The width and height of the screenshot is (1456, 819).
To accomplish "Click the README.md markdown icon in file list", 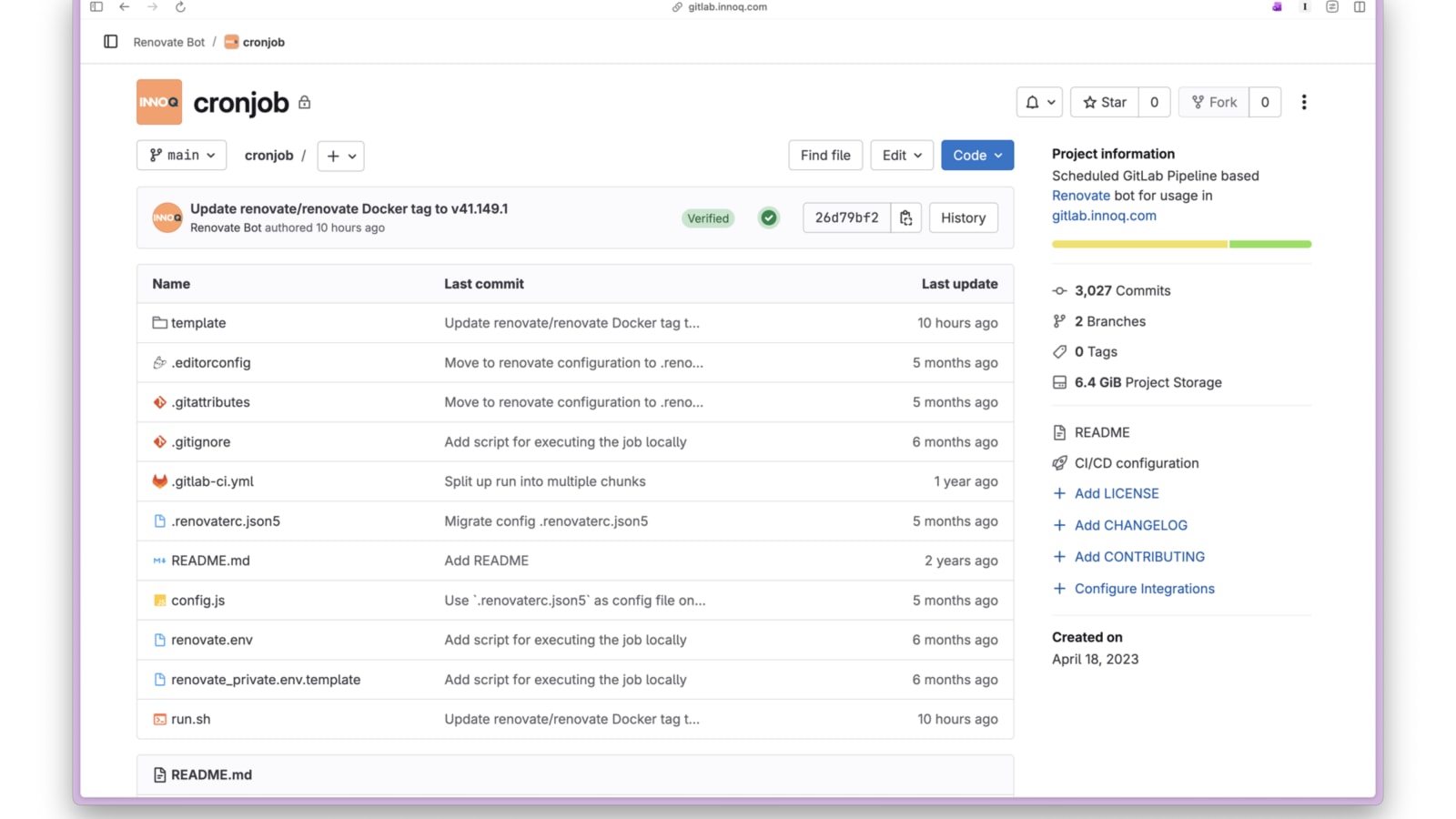I will click(159, 561).
